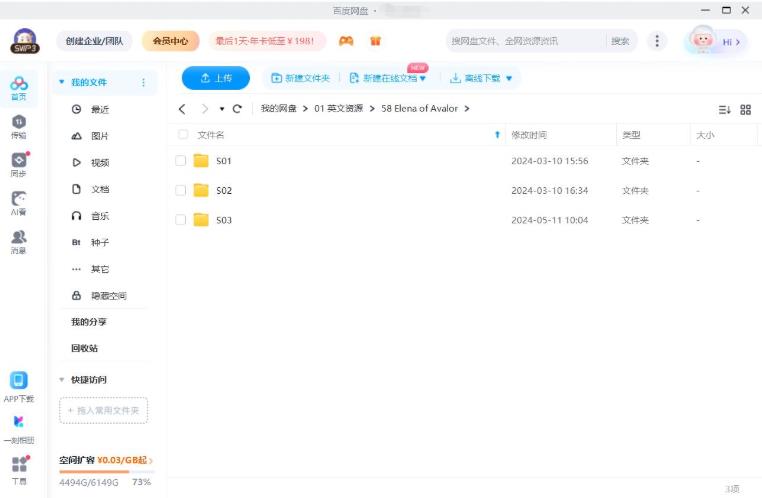Collapse the 我的文件 tree section
The width and height of the screenshot is (762, 498).
click(x=62, y=82)
